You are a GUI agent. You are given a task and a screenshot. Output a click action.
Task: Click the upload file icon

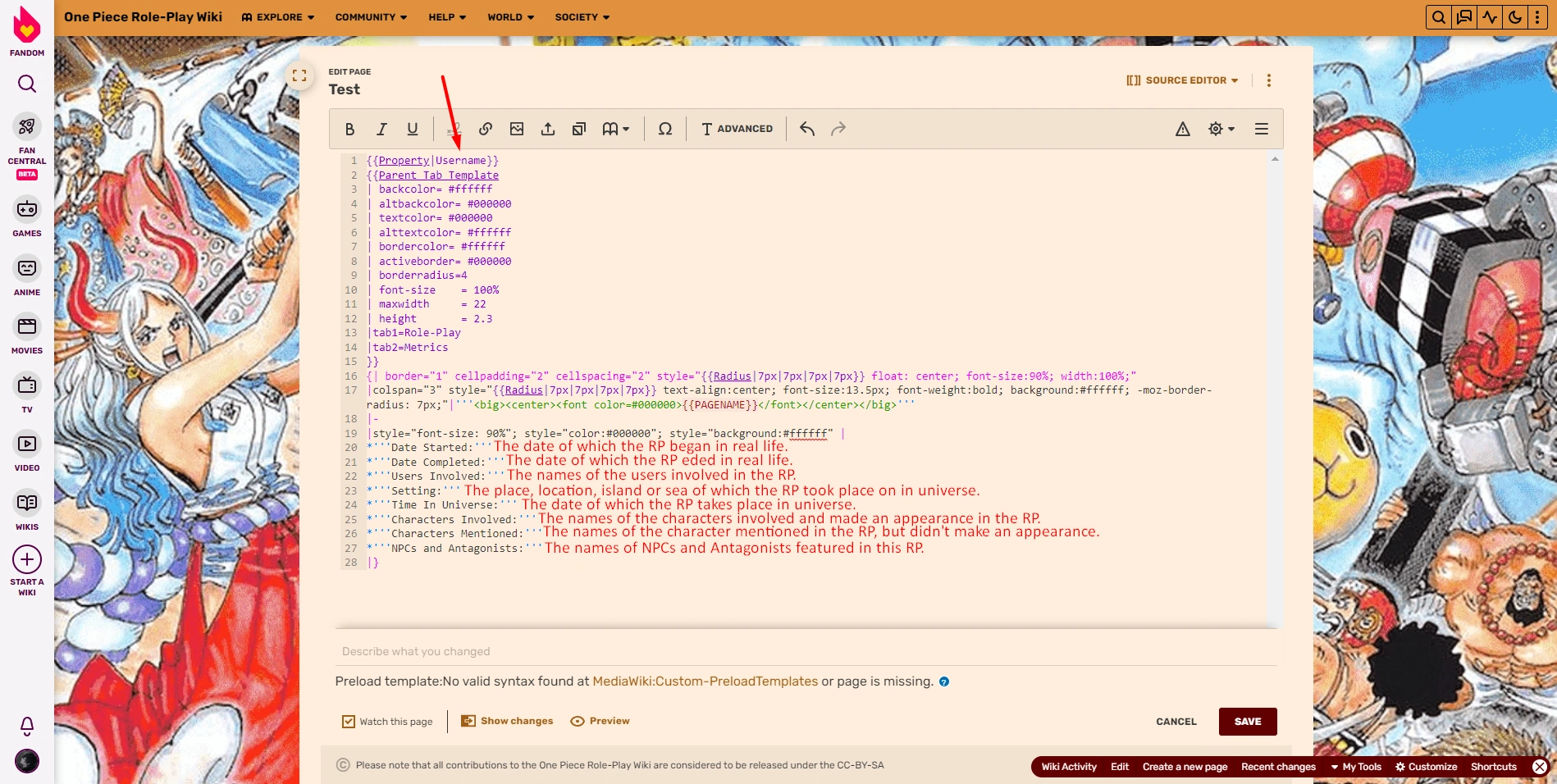click(x=548, y=129)
